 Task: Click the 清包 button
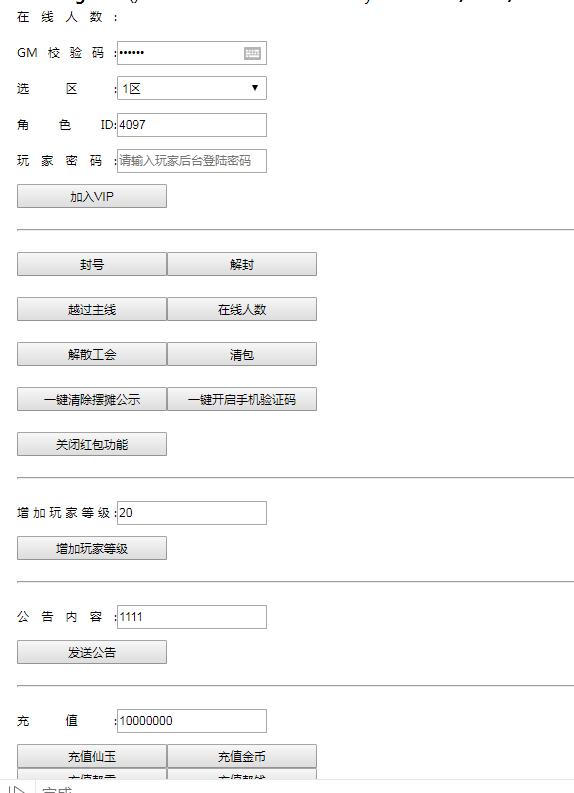click(x=242, y=354)
